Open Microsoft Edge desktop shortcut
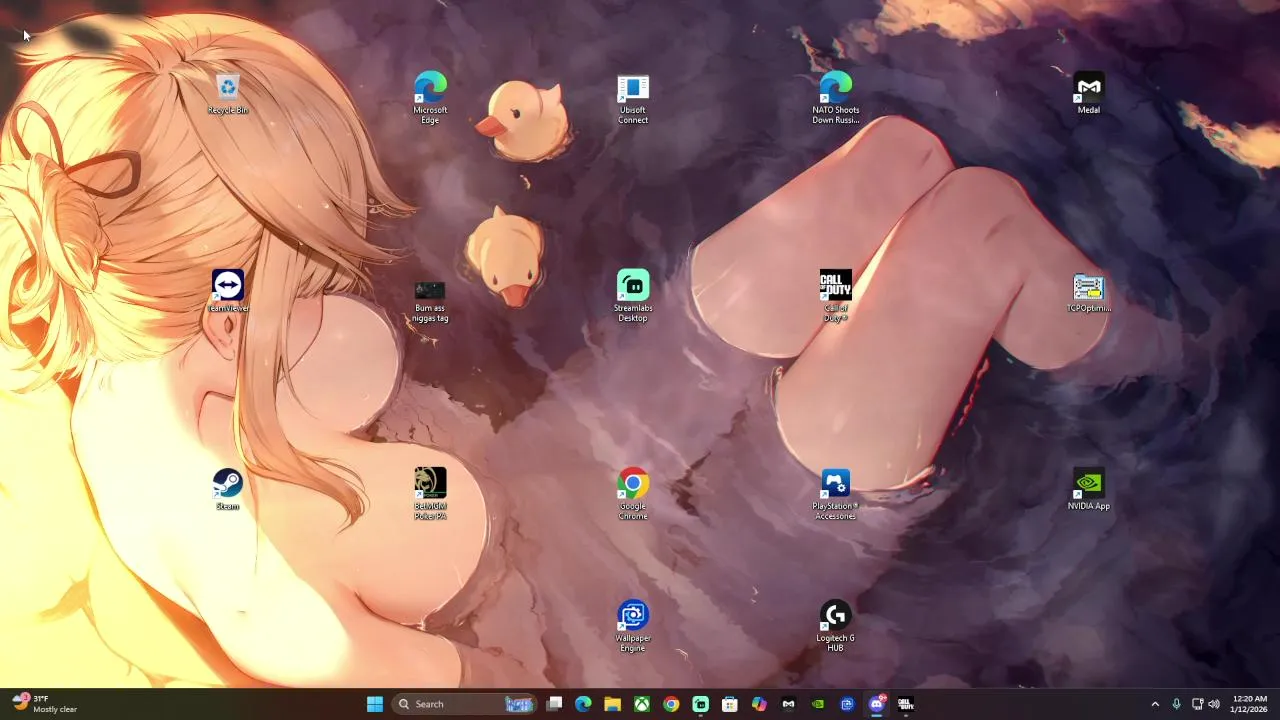The width and height of the screenshot is (1280, 720). click(430, 98)
